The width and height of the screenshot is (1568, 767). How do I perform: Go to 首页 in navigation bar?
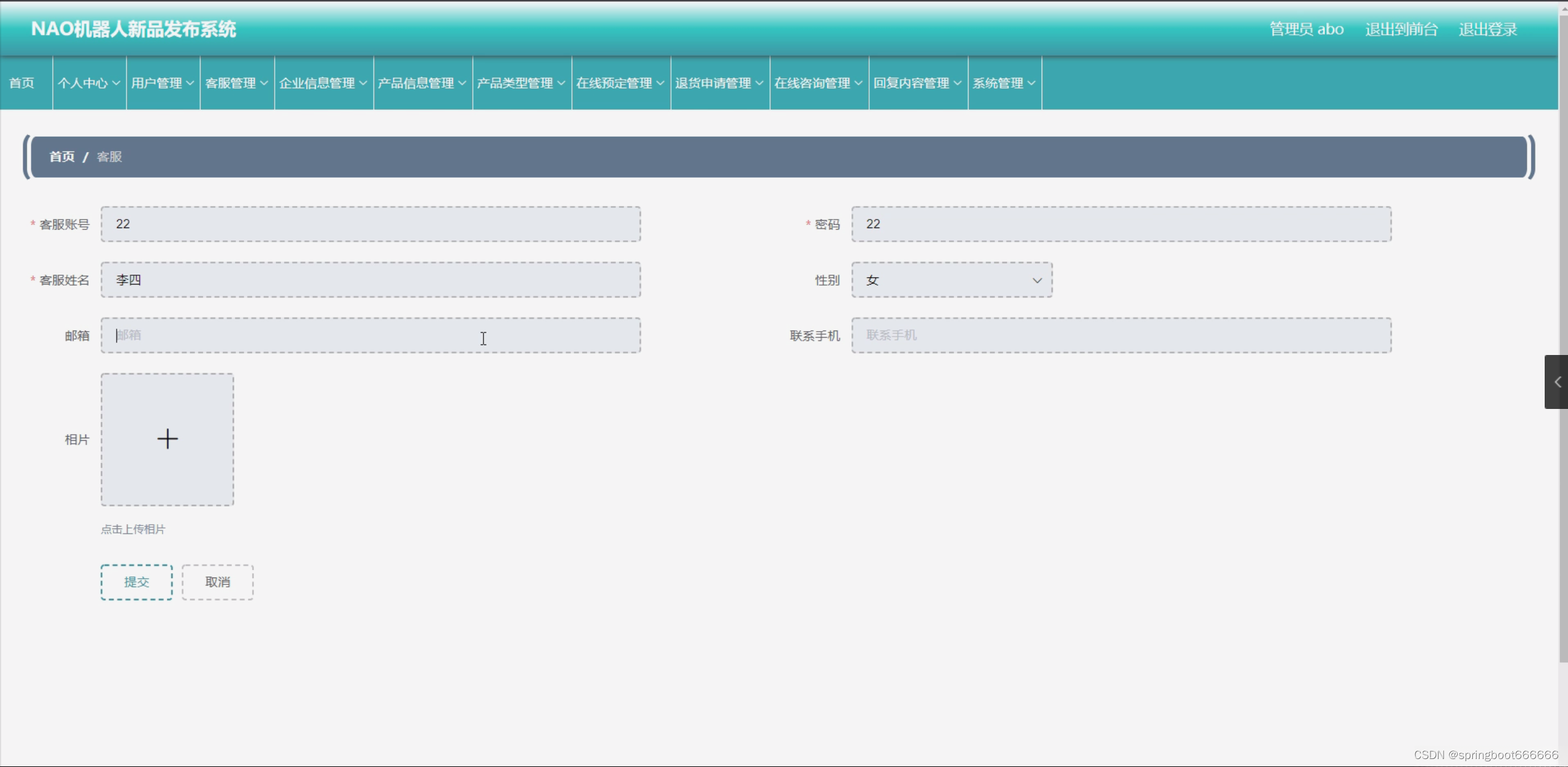click(x=22, y=83)
